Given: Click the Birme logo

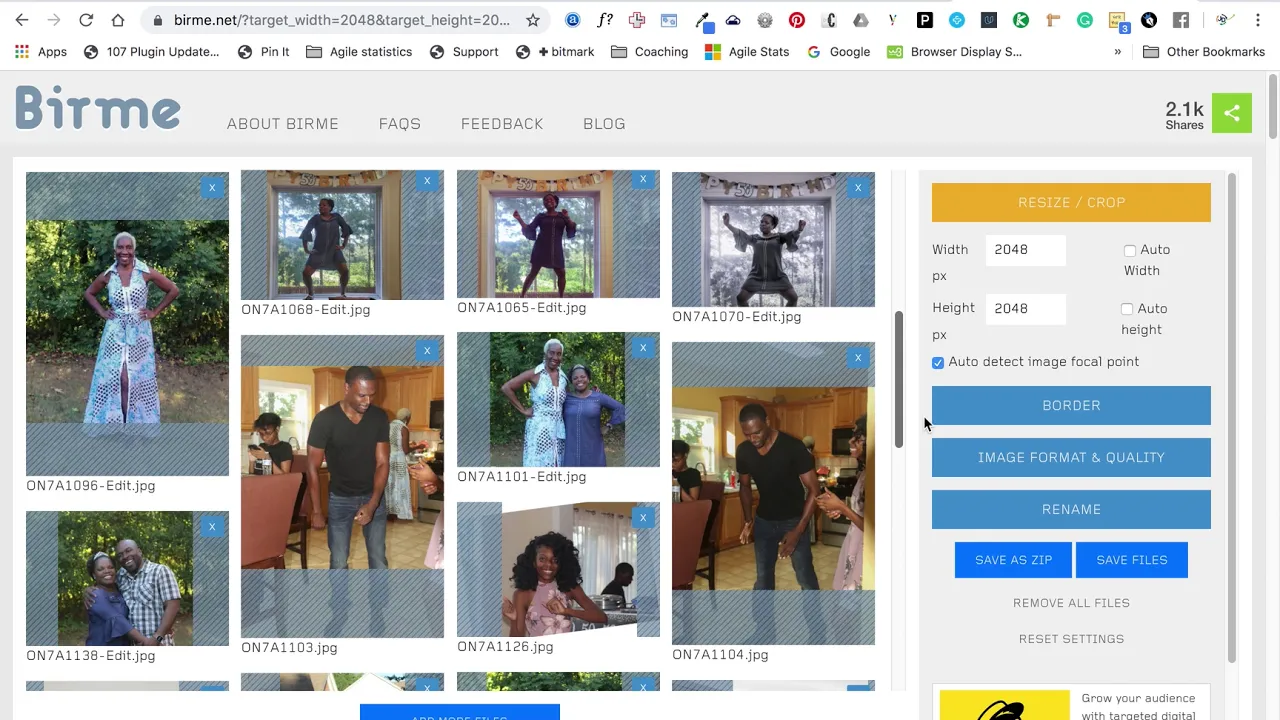Looking at the screenshot, I should (98, 109).
